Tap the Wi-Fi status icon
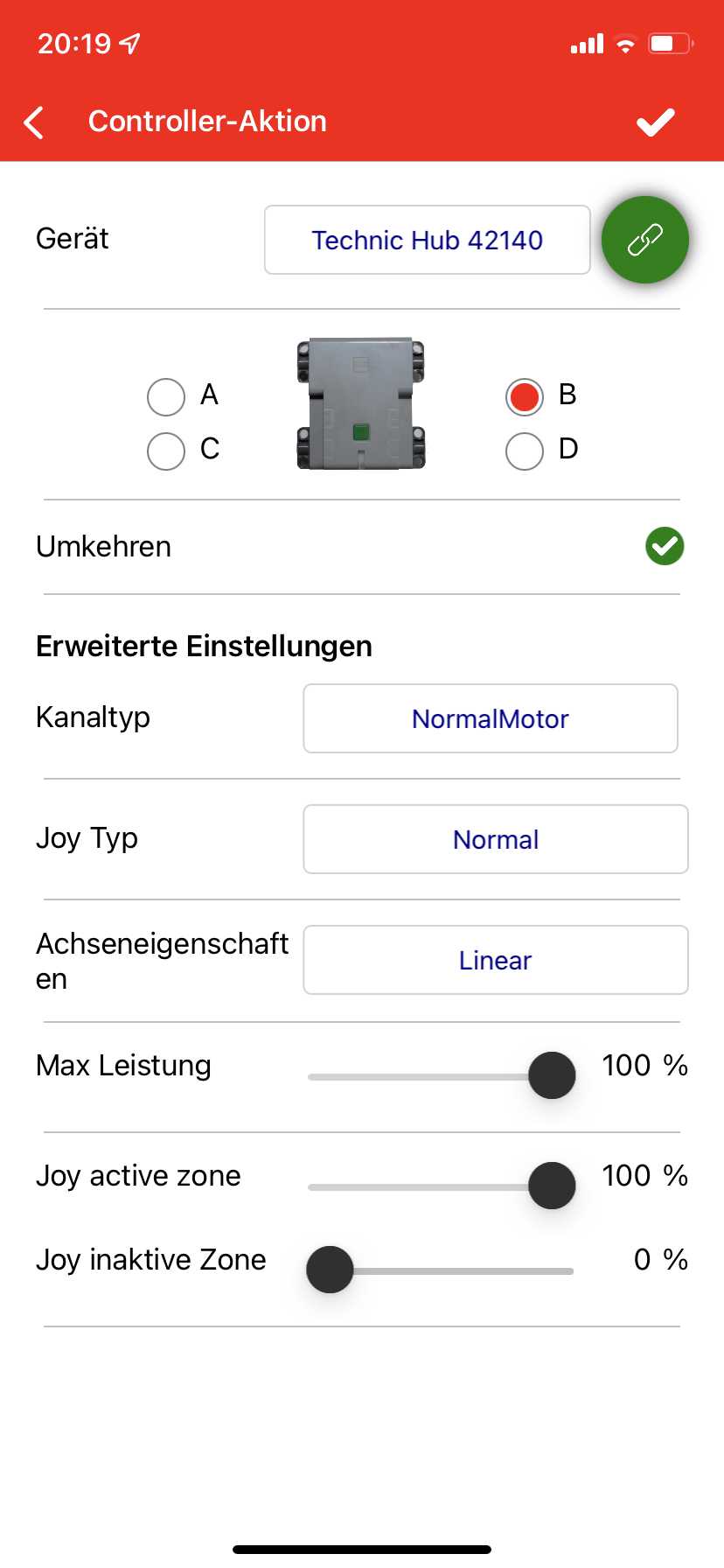Image resolution: width=724 pixels, height=1568 pixels. tap(625, 44)
